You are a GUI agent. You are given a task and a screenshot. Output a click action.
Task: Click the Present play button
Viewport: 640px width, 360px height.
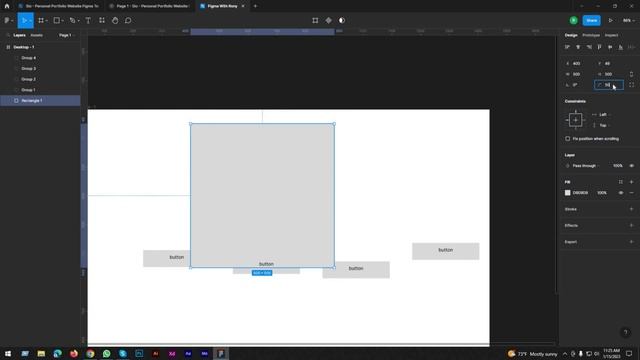pyautogui.click(x=611, y=20)
